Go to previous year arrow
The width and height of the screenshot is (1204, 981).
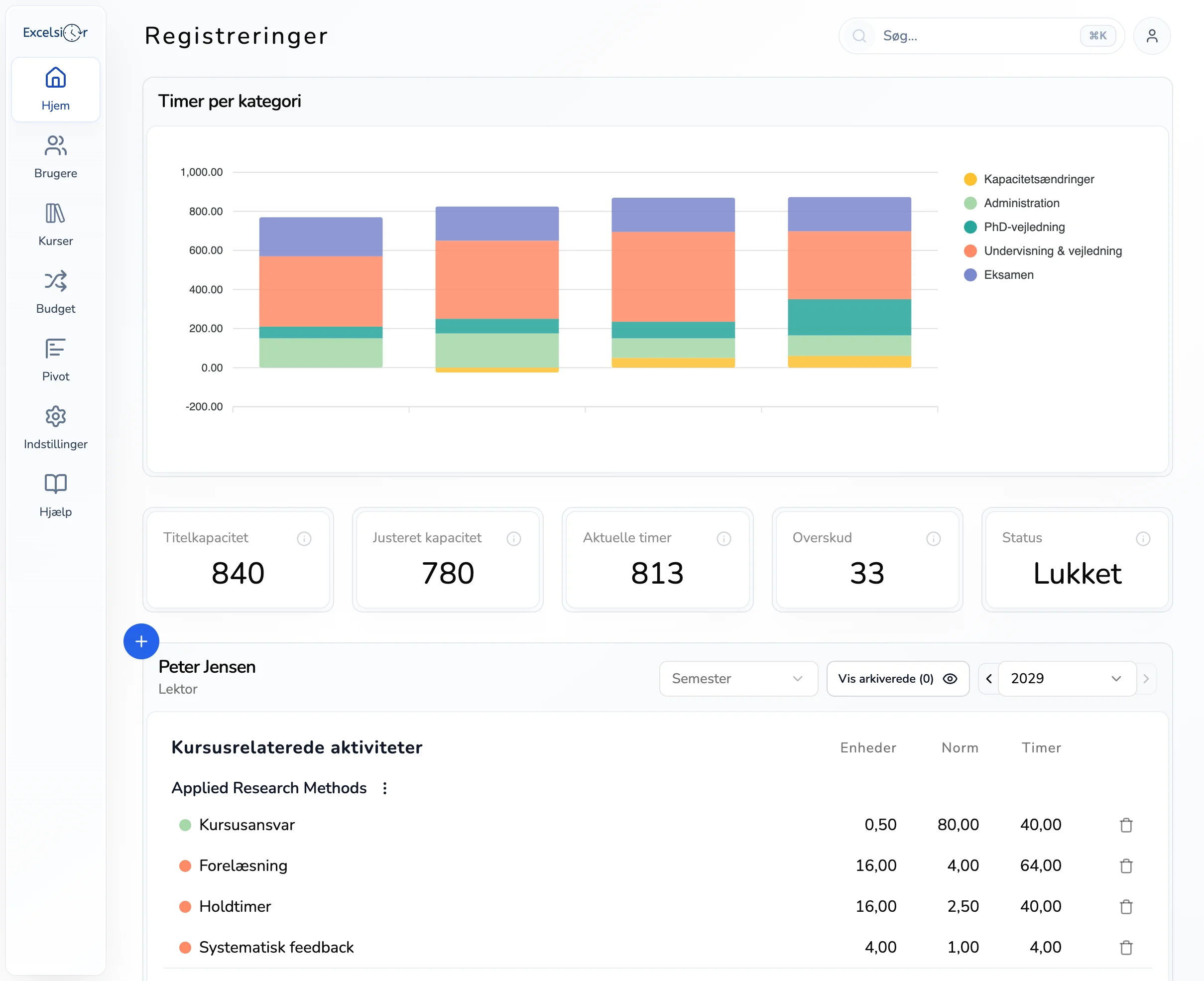coord(989,679)
